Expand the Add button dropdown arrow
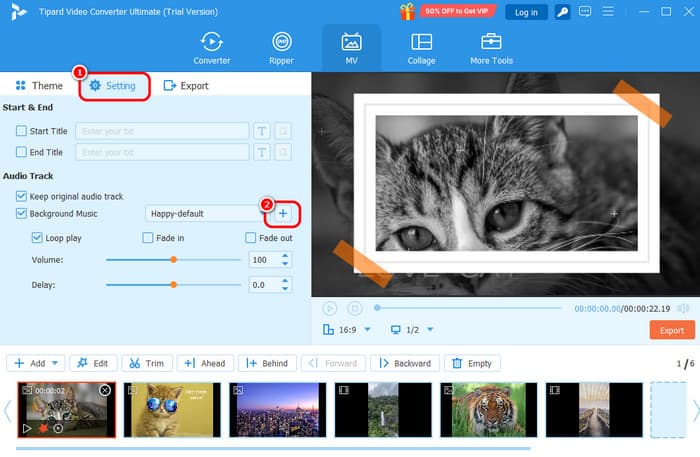 [x=56, y=363]
